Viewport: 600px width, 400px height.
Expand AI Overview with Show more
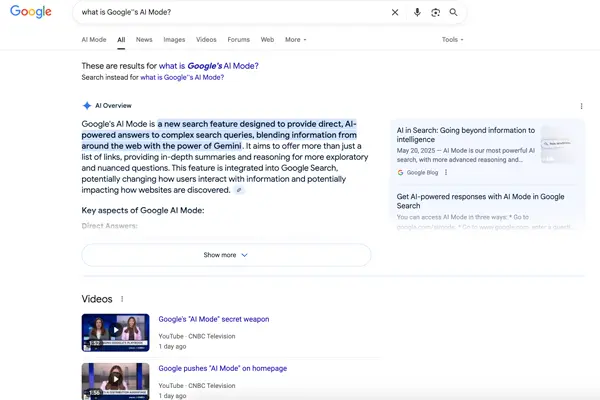click(x=226, y=255)
